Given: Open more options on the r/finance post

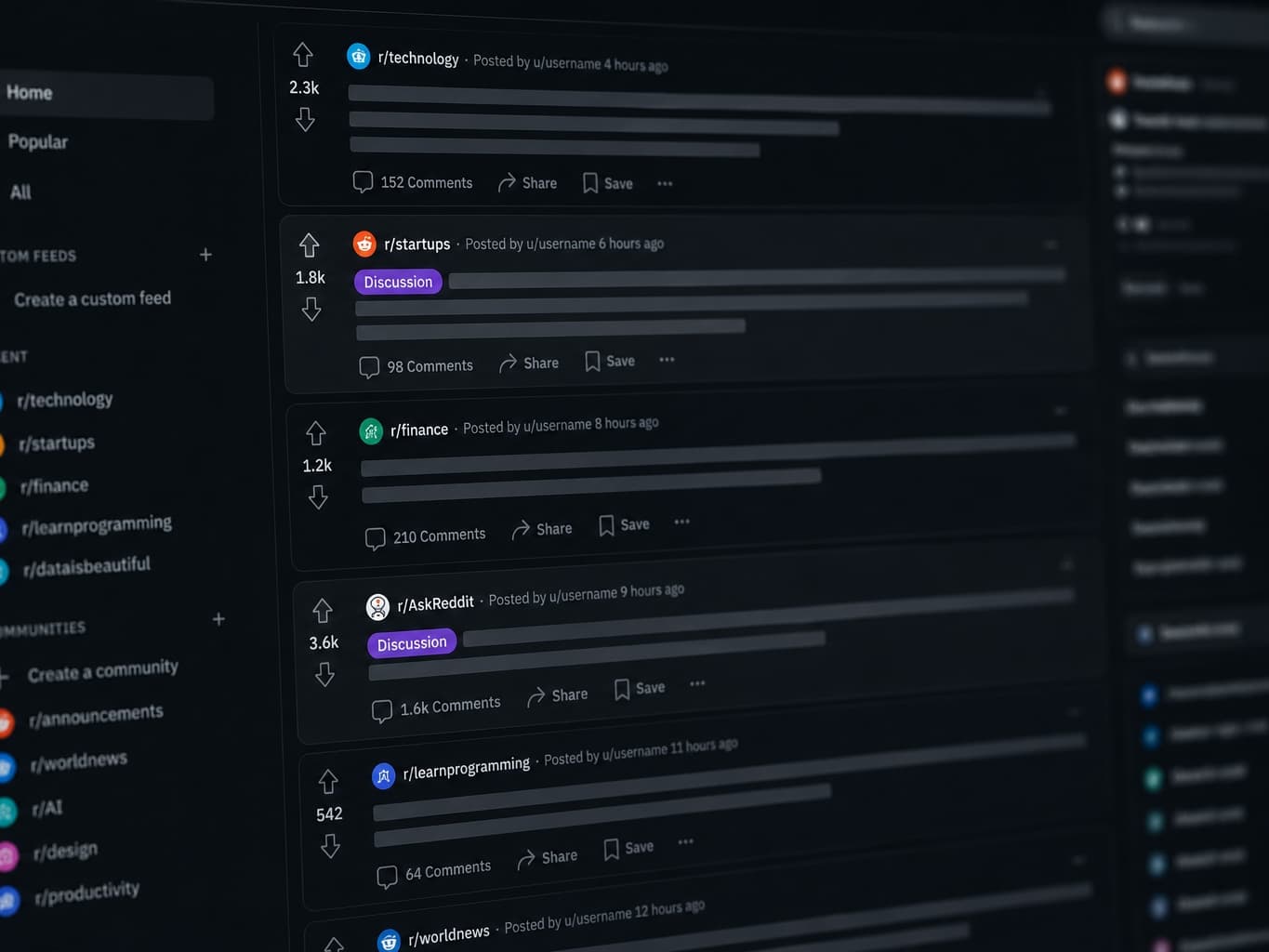Looking at the screenshot, I should [x=682, y=522].
